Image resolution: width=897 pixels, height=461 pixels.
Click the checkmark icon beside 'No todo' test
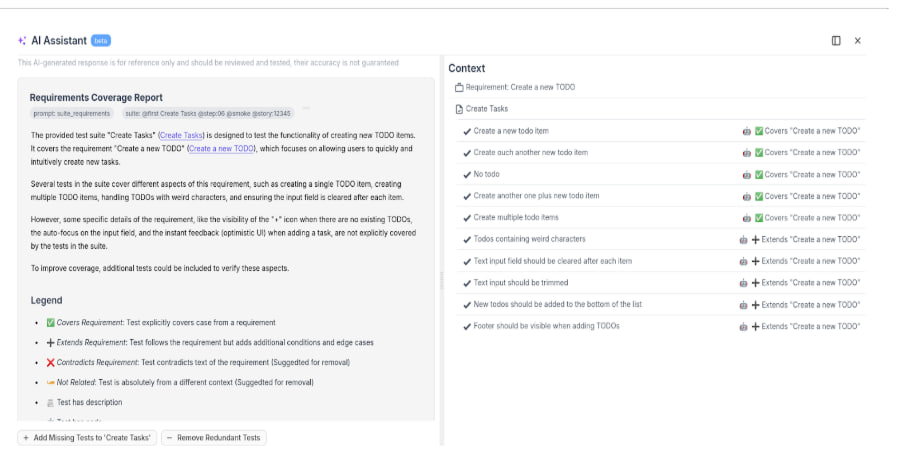[x=467, y=175]
